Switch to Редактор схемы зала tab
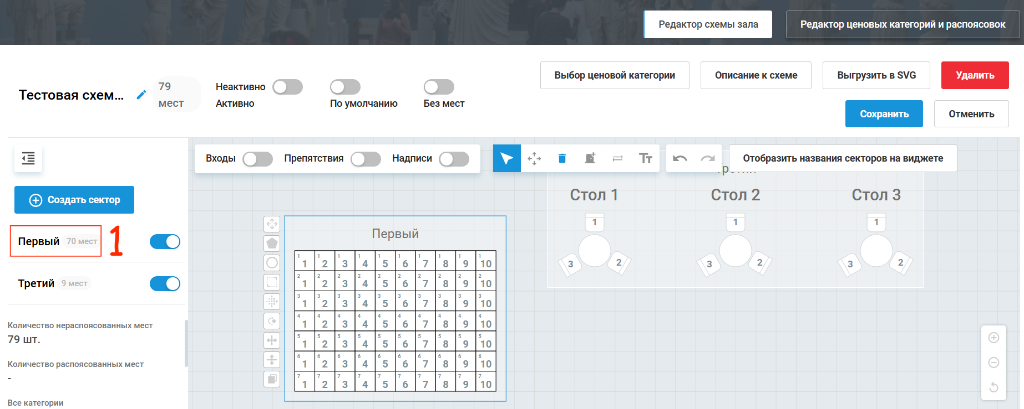This screenshot has width=1024, height=409. coord(708,24)
